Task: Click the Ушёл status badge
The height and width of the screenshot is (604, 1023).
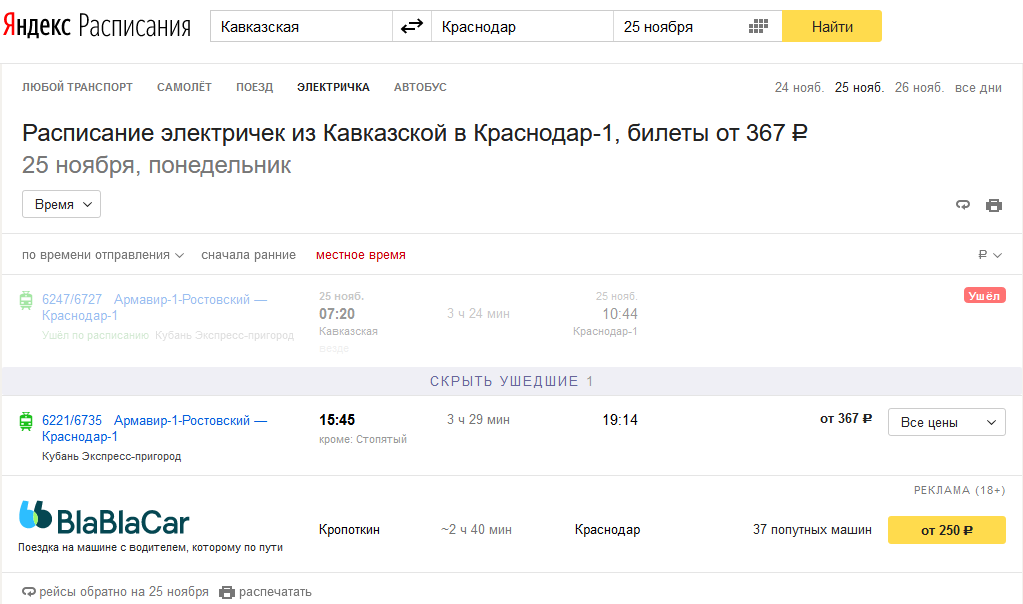Action: pos(985,295)
